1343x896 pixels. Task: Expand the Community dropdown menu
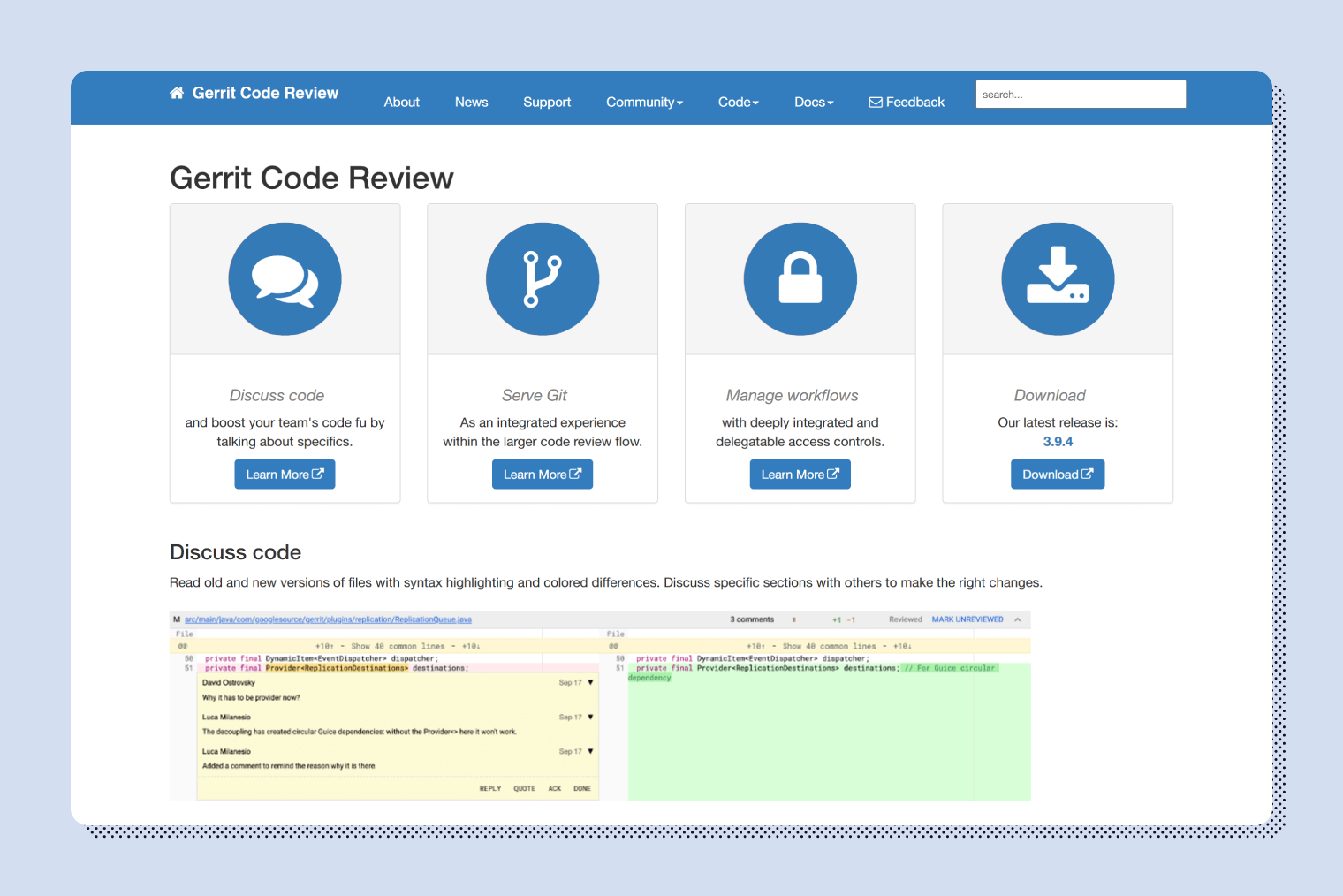click(644, 102)
